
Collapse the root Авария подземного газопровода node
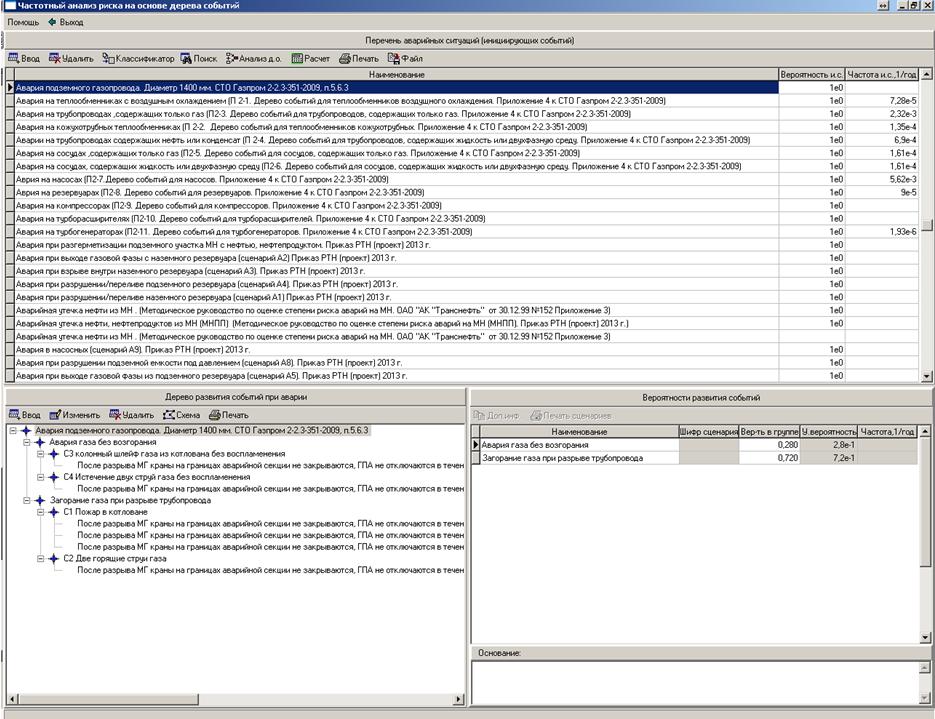(11, 430)
